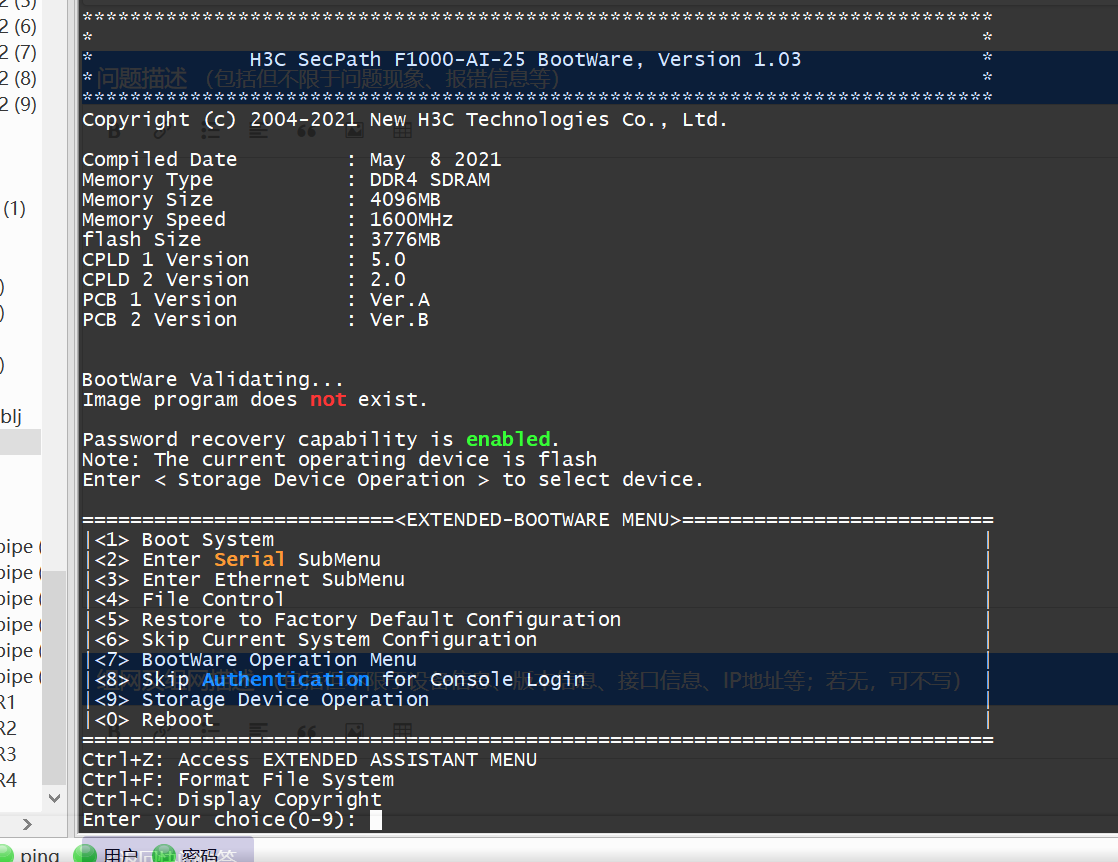Screen dimensions: 1118x862
Task: Click 'Note: The current operating device is flash'
Action: pos(339,459)
